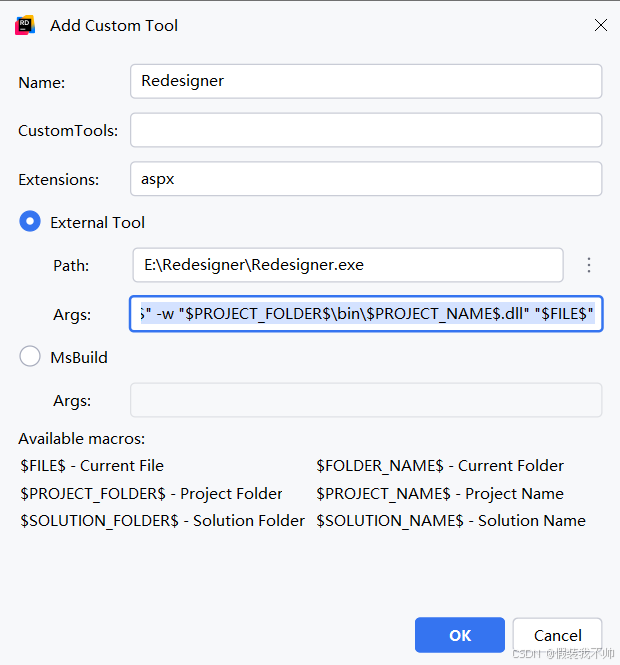This screenshot has height=665, width=620.
Task: Dismiss dialog with the Cancel button
Action: (557, 635)
